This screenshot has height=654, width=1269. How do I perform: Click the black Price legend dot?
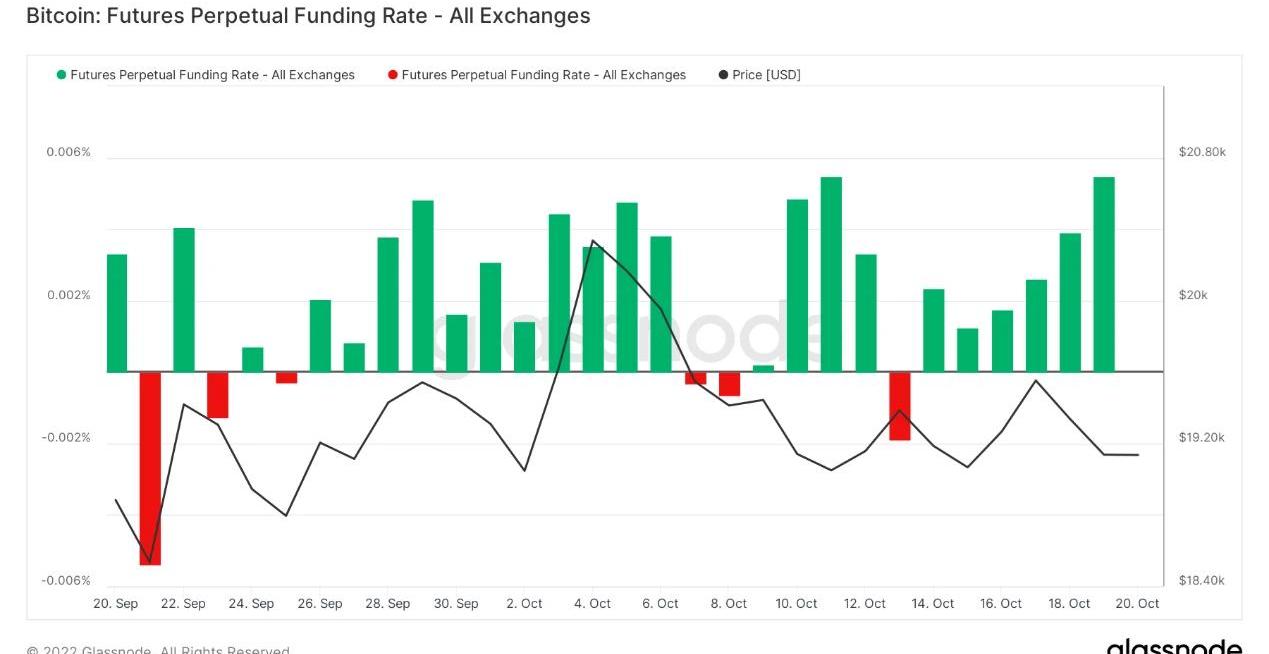tap(723, 75)
